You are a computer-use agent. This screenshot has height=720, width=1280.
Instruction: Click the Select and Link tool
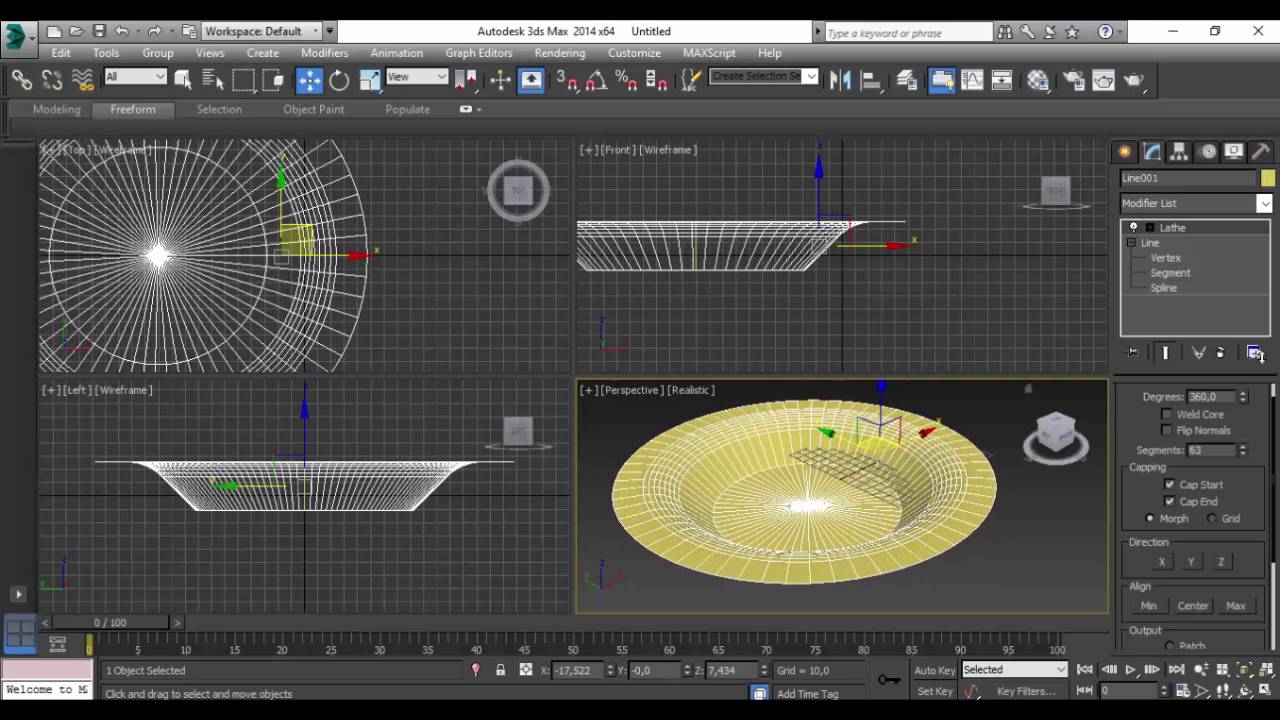click(x=21, y=80)
